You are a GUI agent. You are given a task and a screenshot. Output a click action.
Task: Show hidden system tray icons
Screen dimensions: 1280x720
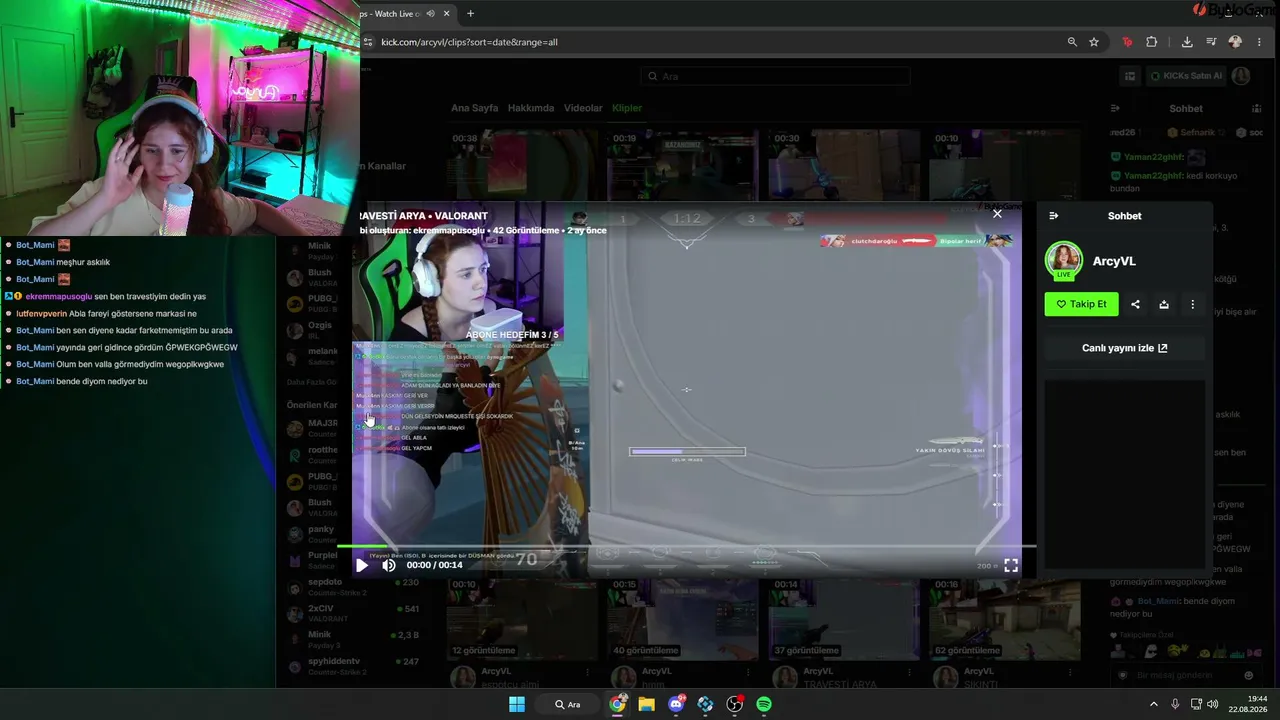1154,704
